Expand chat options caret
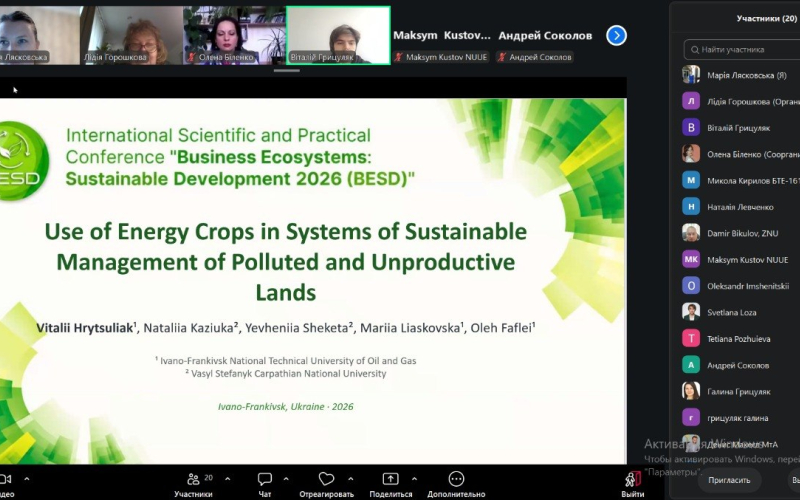Screen dimensions: 800x500 coord(286,479)
